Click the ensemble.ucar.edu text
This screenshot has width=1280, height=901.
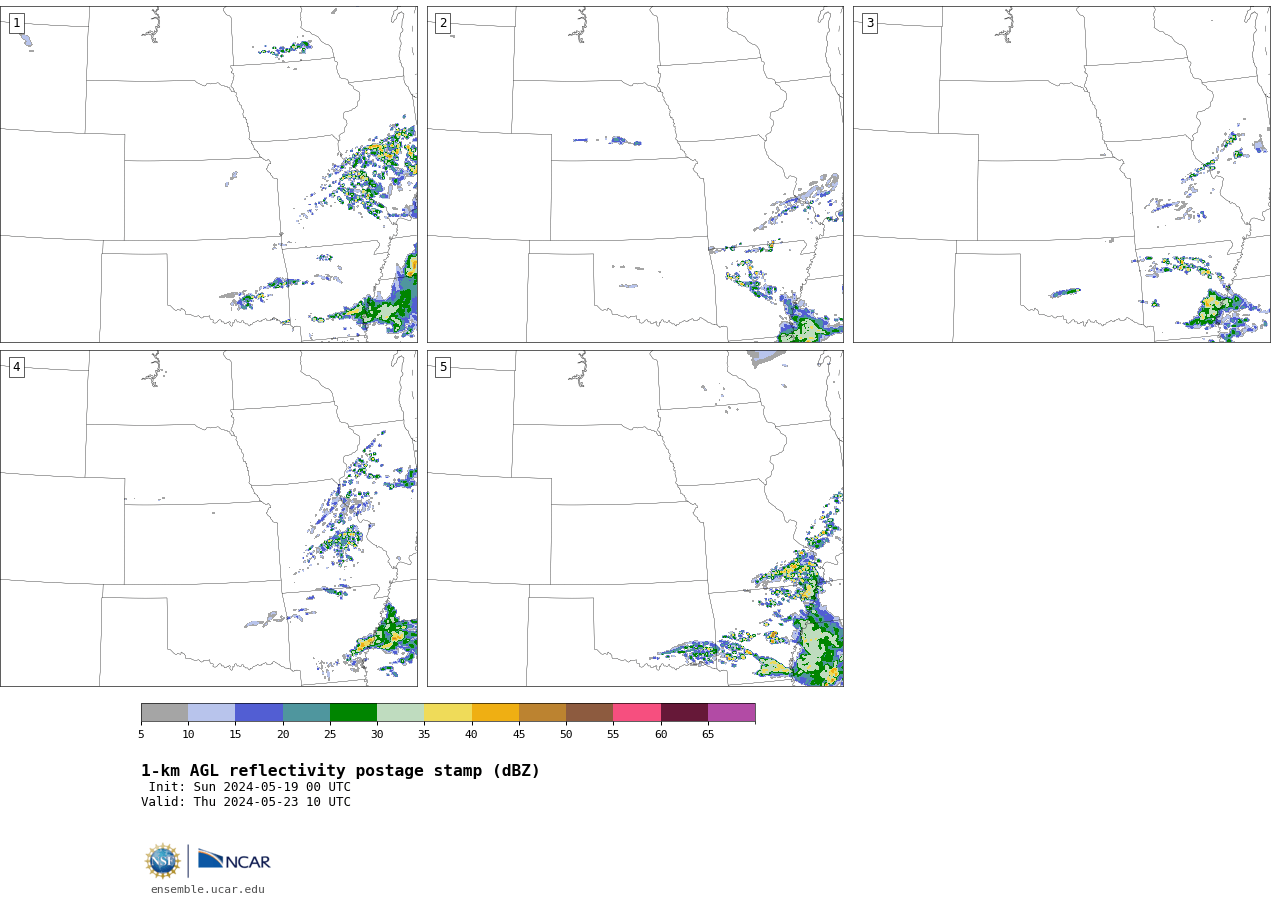(208, 889)
